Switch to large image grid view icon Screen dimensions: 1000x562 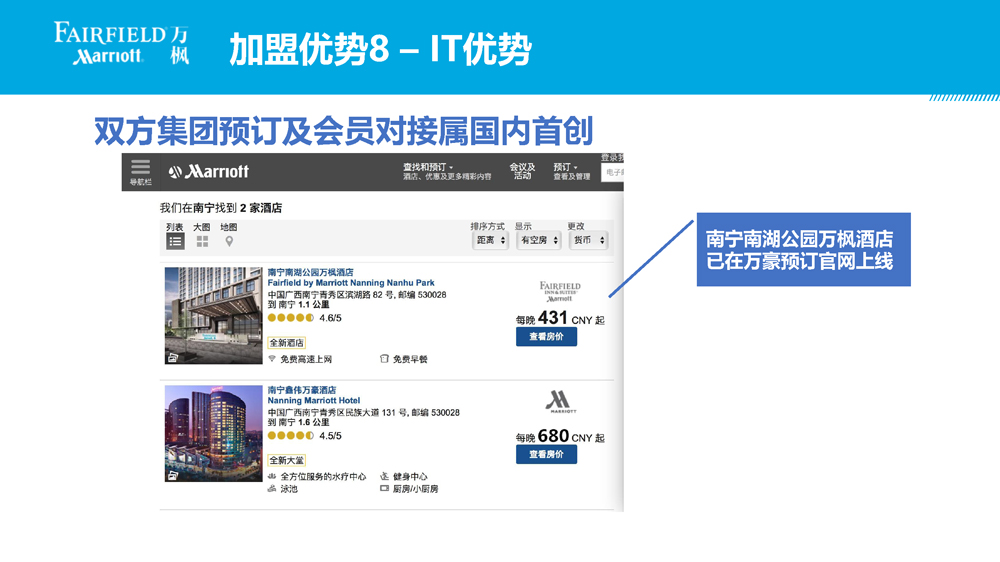click(202, 241)
